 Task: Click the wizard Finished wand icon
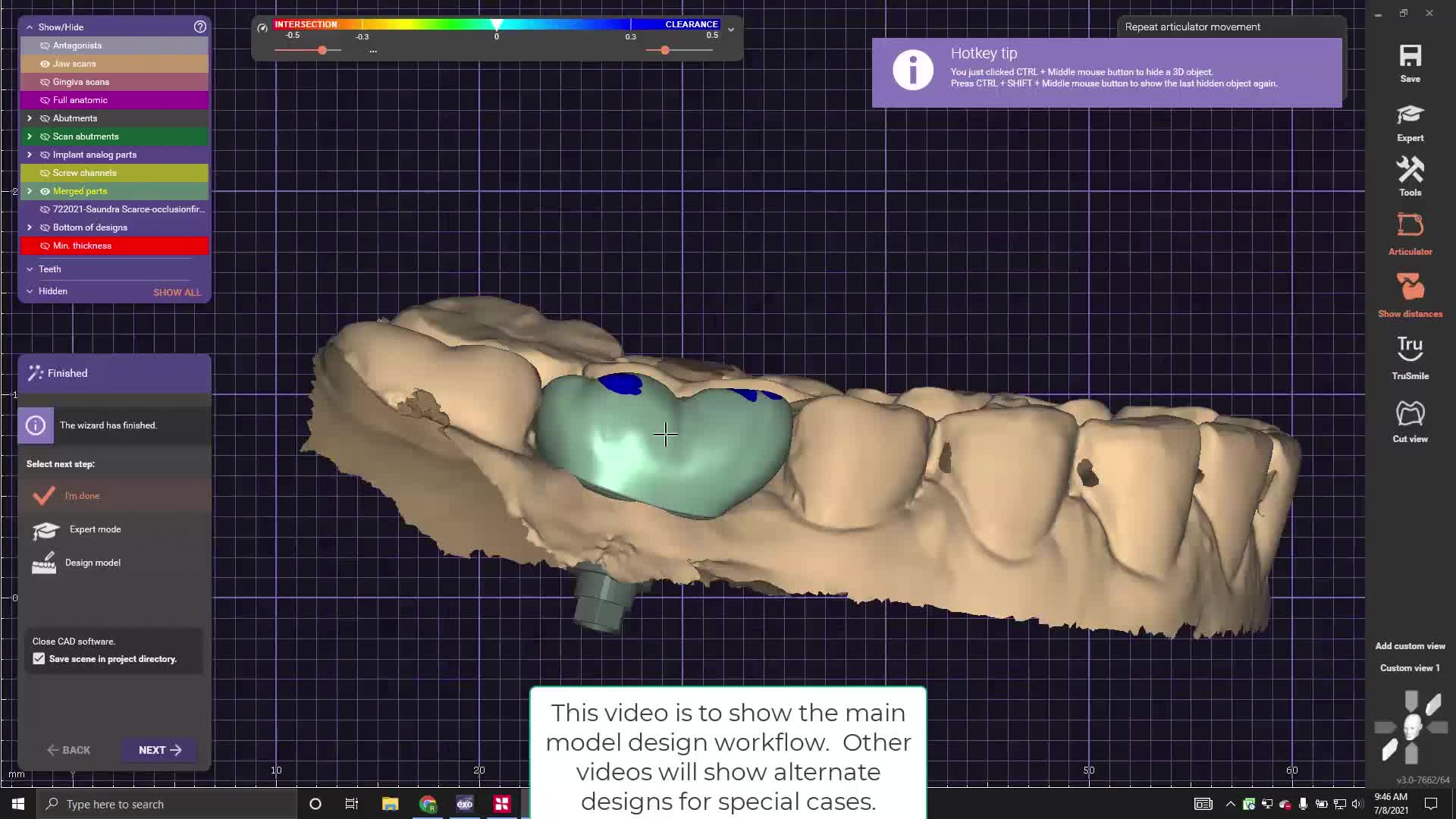click(36, 373)
